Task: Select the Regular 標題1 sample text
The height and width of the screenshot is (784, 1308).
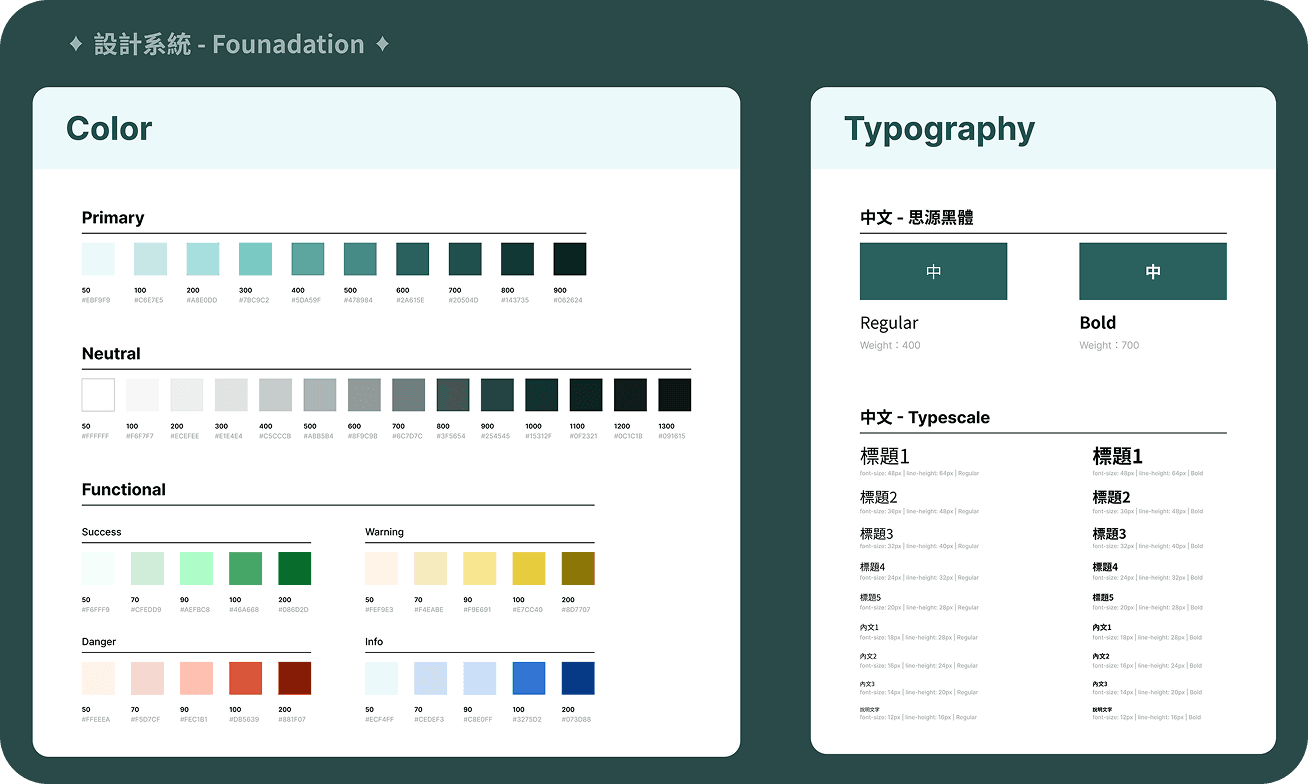Action: pyautogui.click(x=885, y=456)
